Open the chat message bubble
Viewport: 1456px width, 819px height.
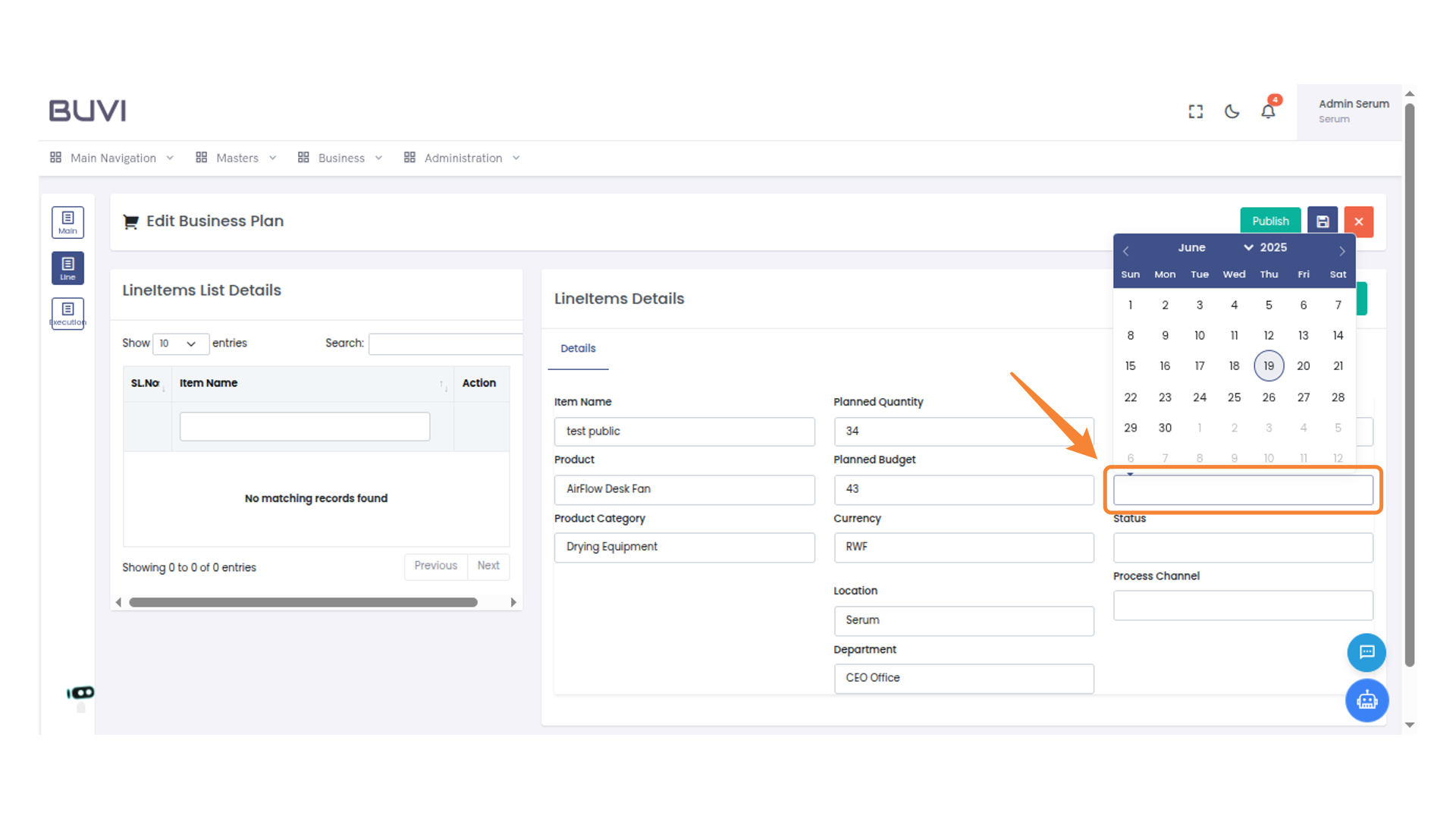pos(1367,653)
